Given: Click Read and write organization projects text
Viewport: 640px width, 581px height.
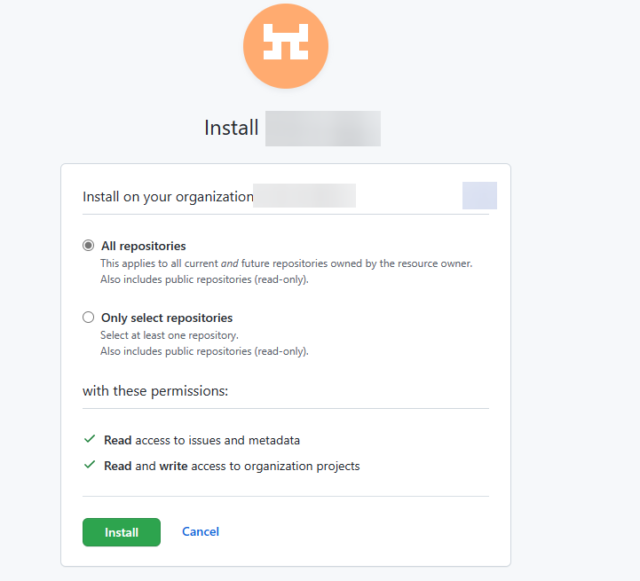Looking at the screenshot, I should pyautogui.click(x=232, y=466).
